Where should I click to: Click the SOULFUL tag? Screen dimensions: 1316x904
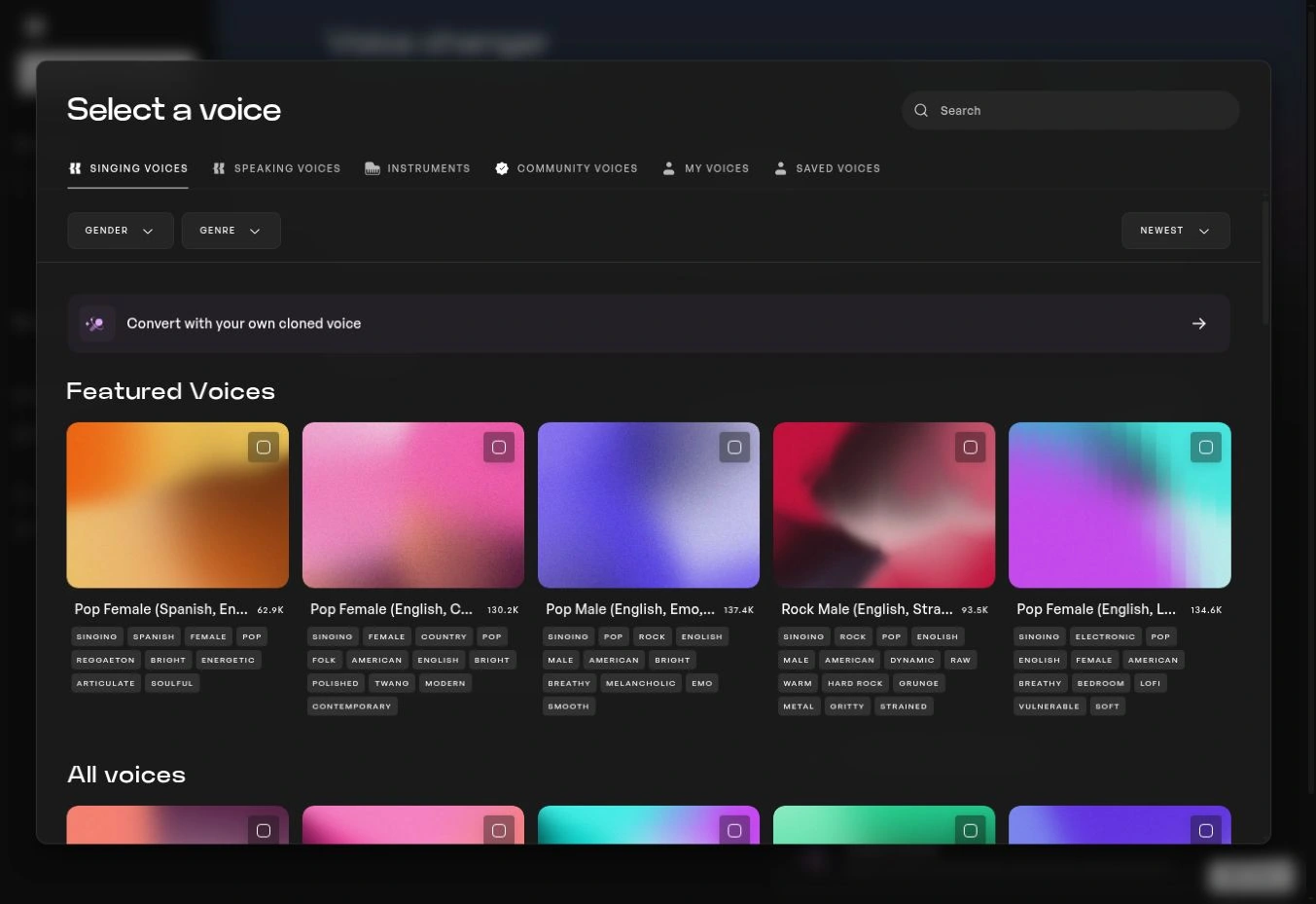tap(172, 683)
